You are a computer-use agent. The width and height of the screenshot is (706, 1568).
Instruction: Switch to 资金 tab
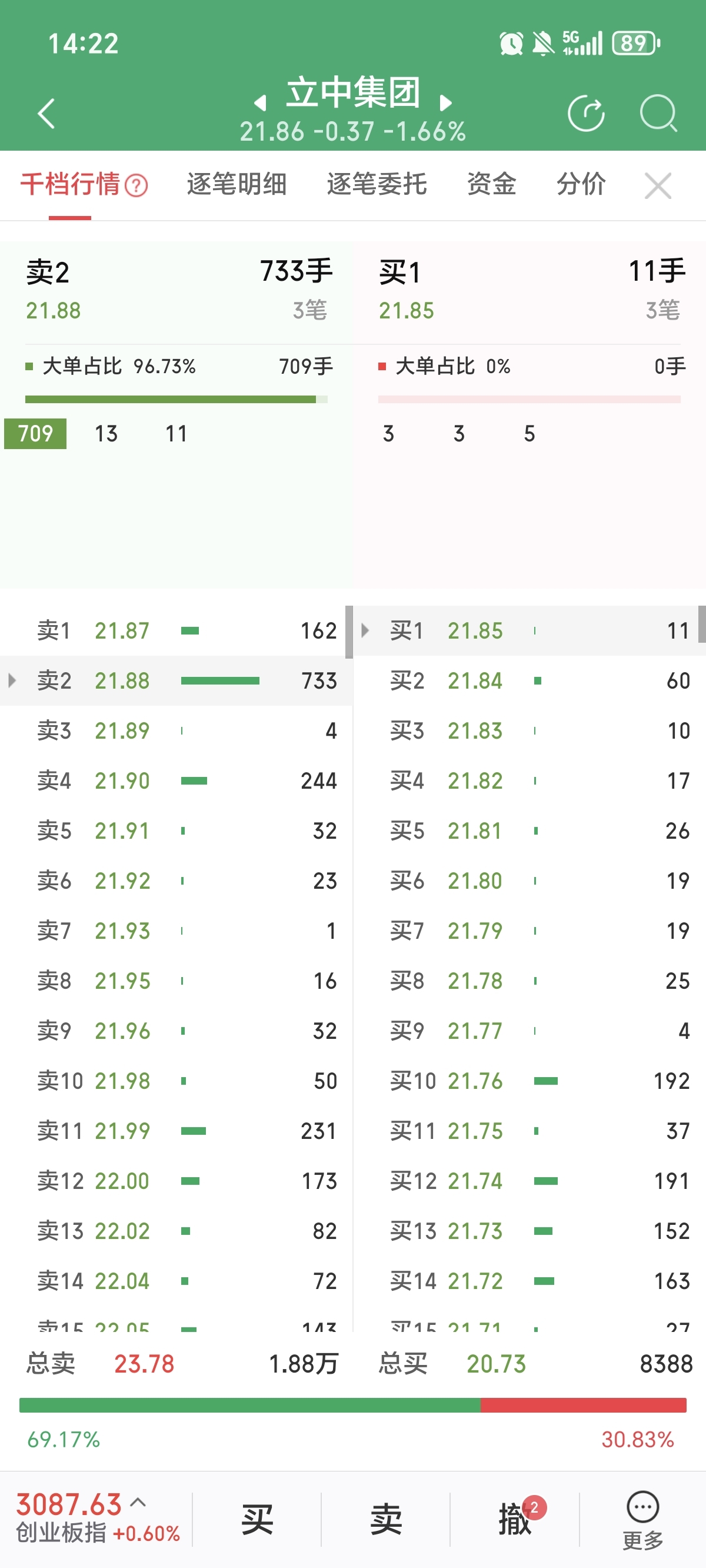click(x=491, y=184)
